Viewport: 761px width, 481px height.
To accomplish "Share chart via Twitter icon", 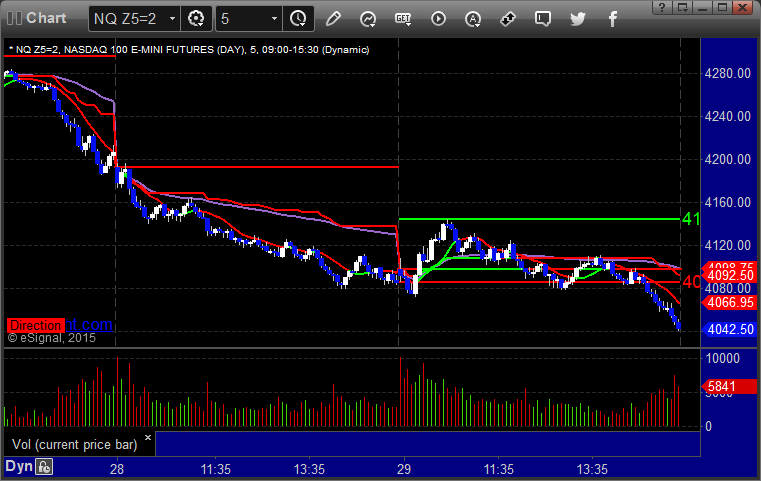I will pos(577,18).
